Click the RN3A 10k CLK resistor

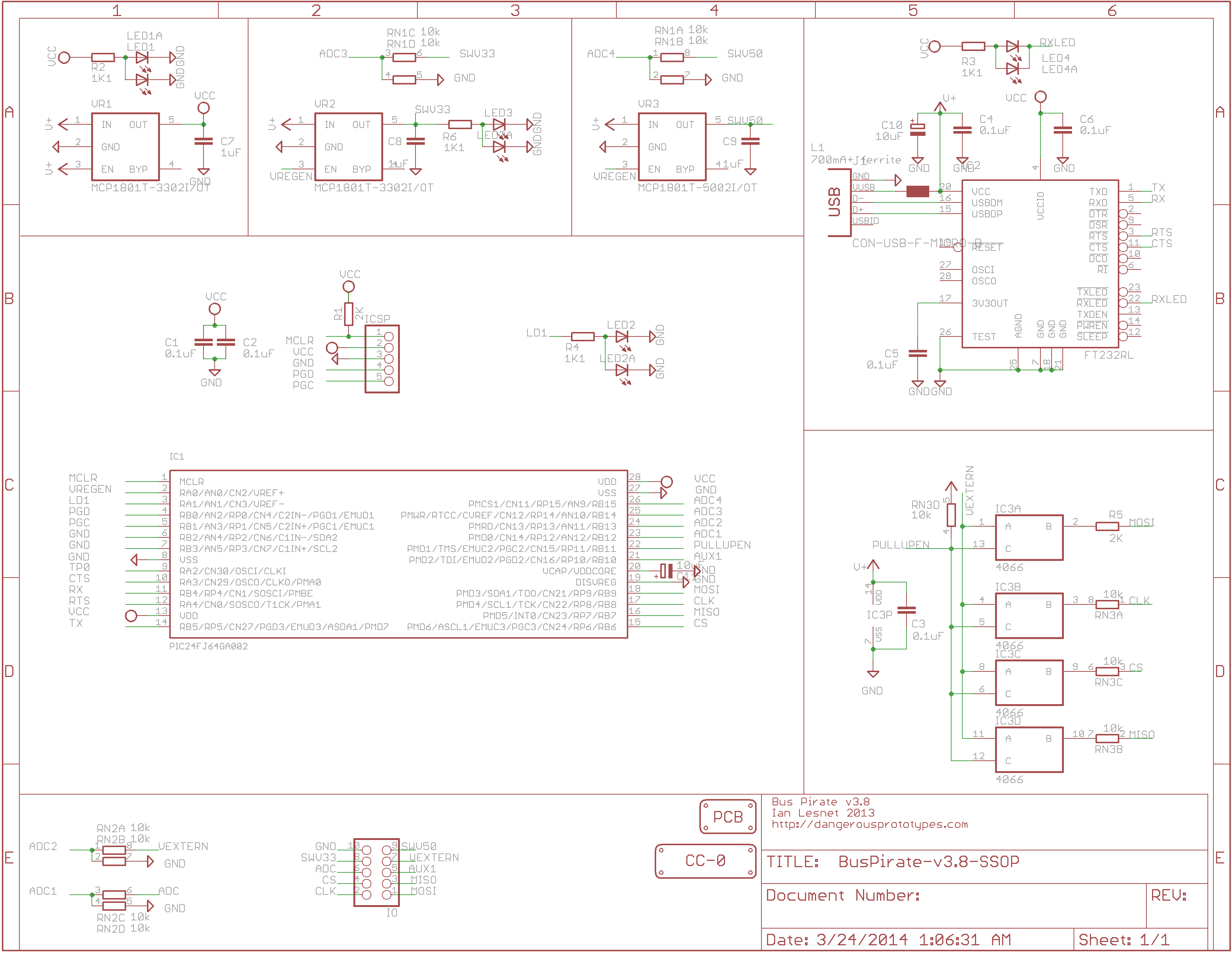pyautogui.click(x=1107, y=604)
